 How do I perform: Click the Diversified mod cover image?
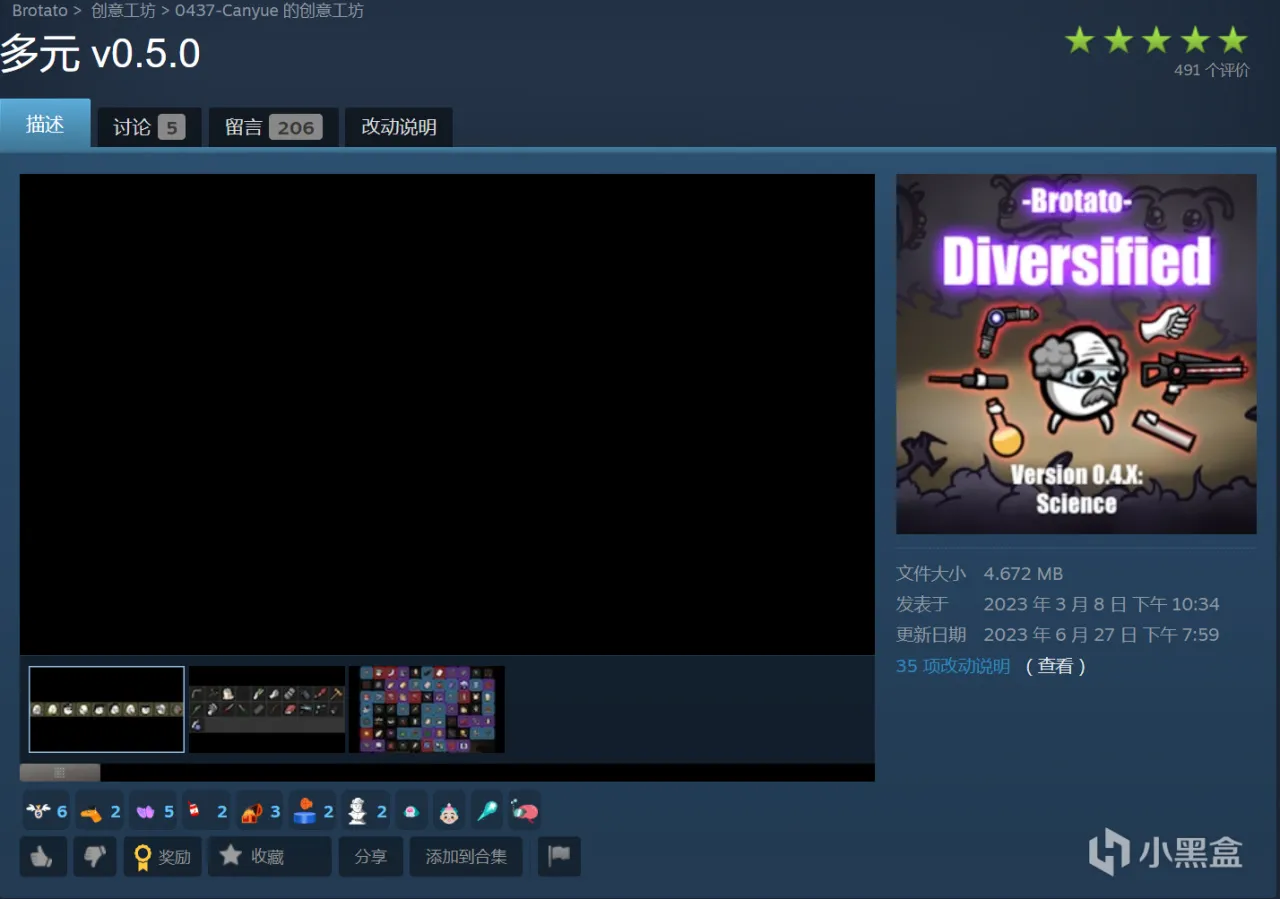pyautogui.click(x=1076, y=354)
